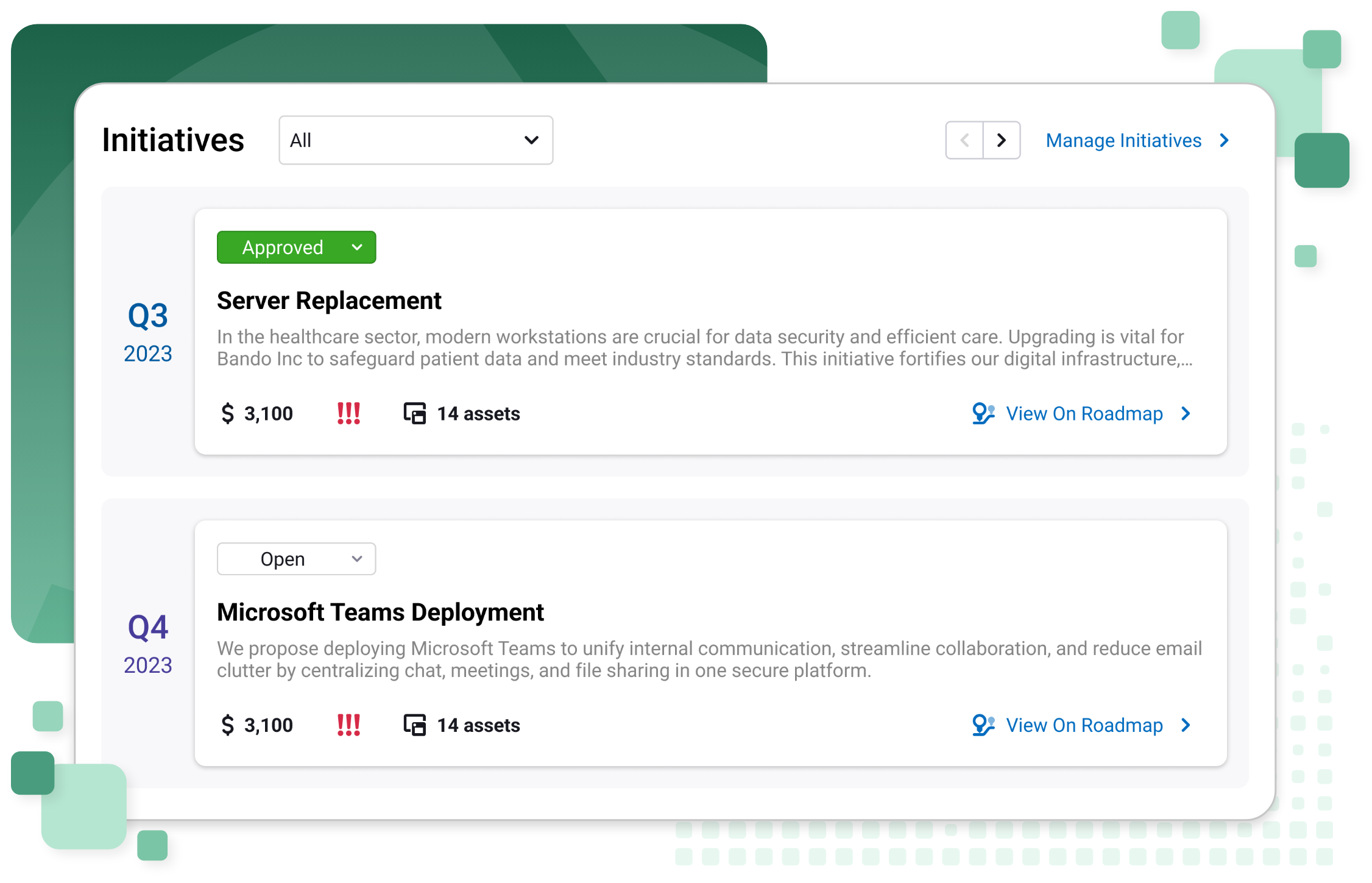
Task: Click roadmap icon on Teams Deployment card
Action: (983, 725)
